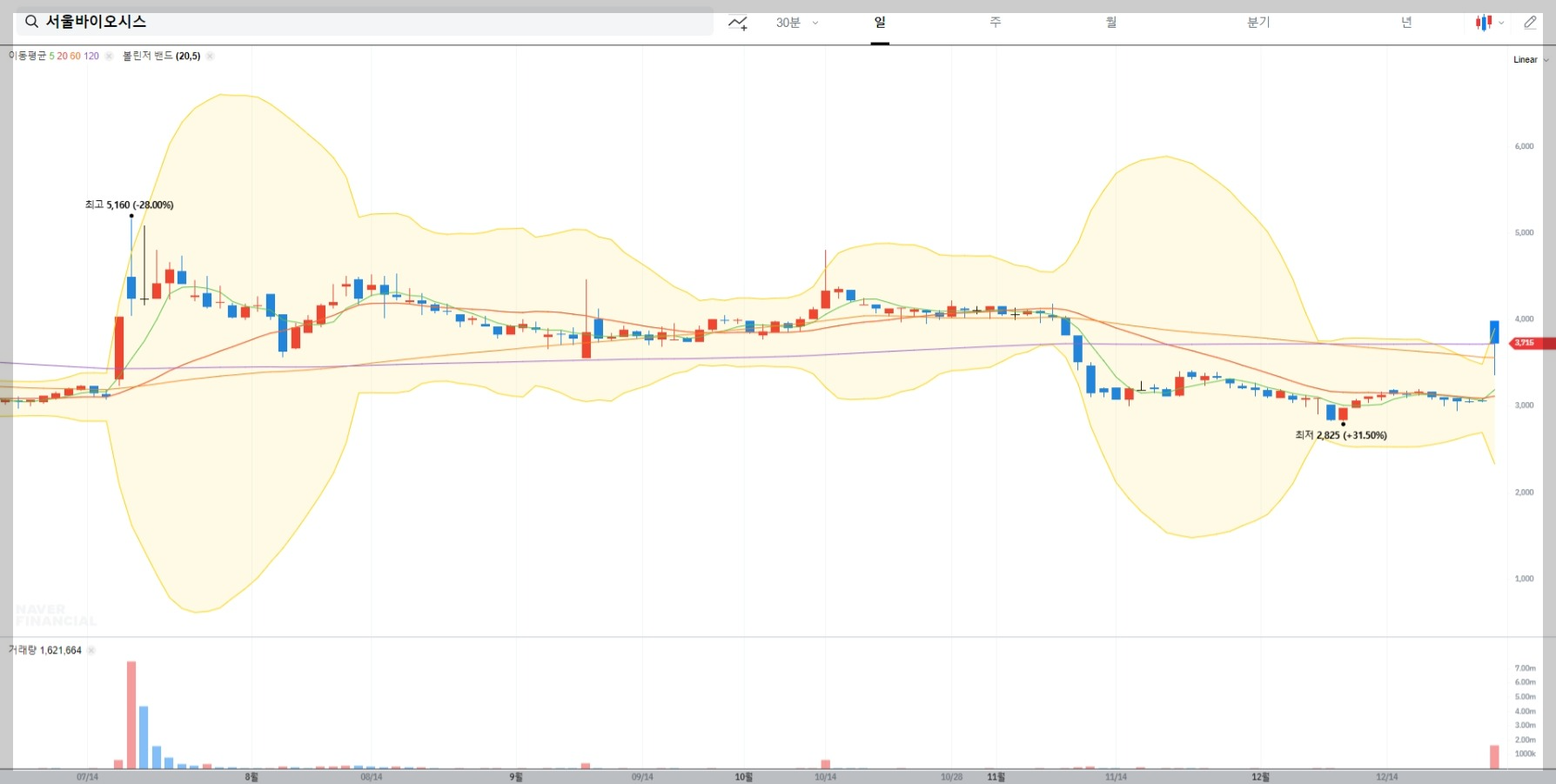This screenshot has height=784, width=1556.
Task: Remove the 이동평균 moving average indicator
Action: click(109, 56)
